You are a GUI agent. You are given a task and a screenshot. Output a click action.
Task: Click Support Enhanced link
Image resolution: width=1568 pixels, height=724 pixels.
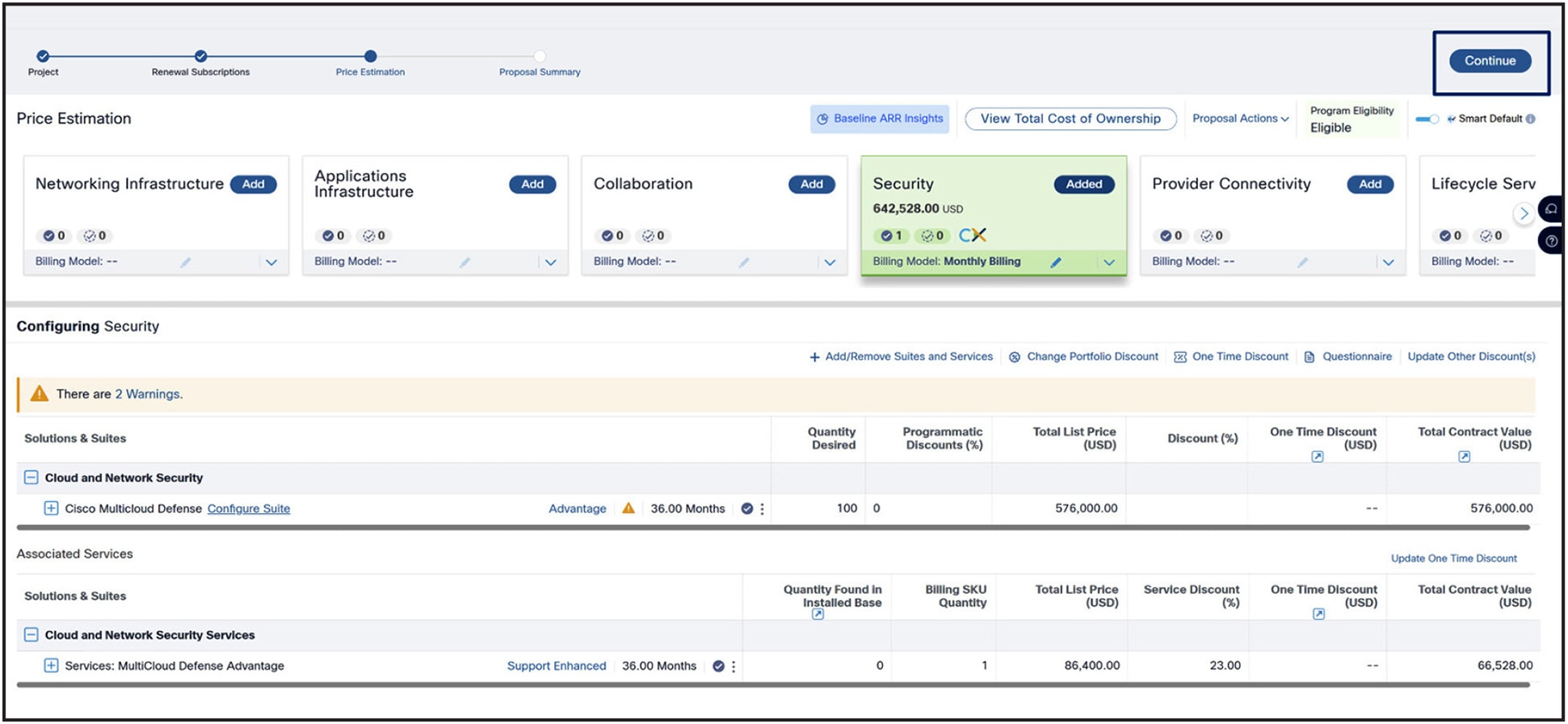pos(556,667)
